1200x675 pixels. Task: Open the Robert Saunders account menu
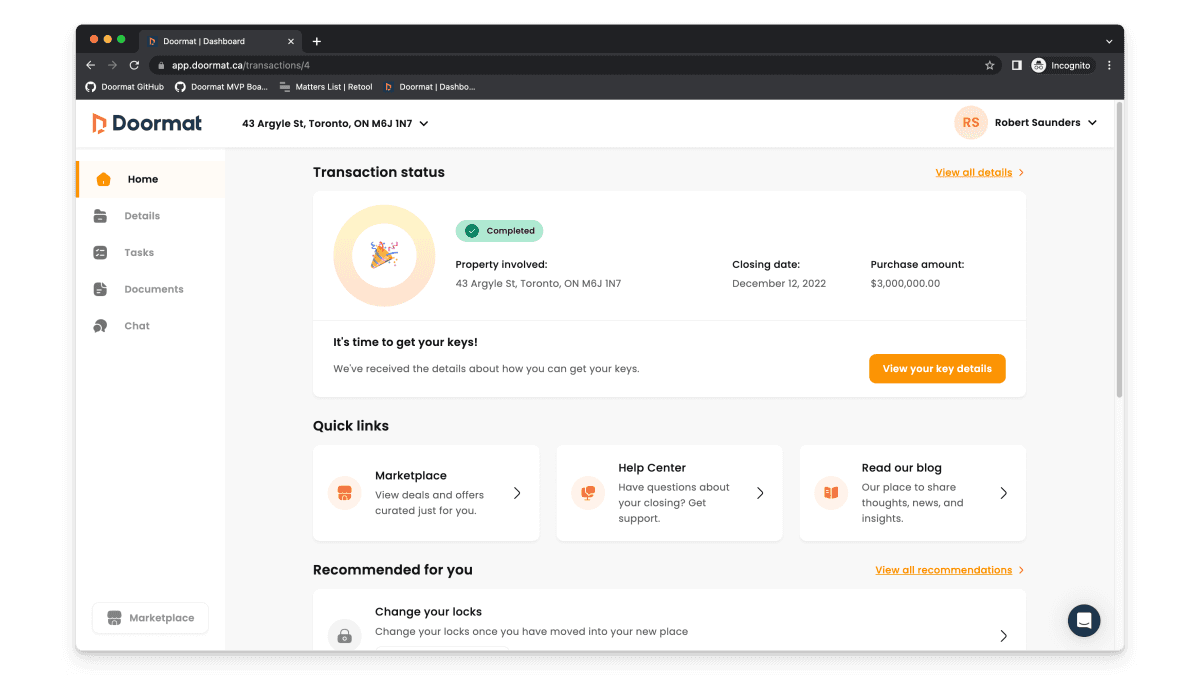(1045, 123)
